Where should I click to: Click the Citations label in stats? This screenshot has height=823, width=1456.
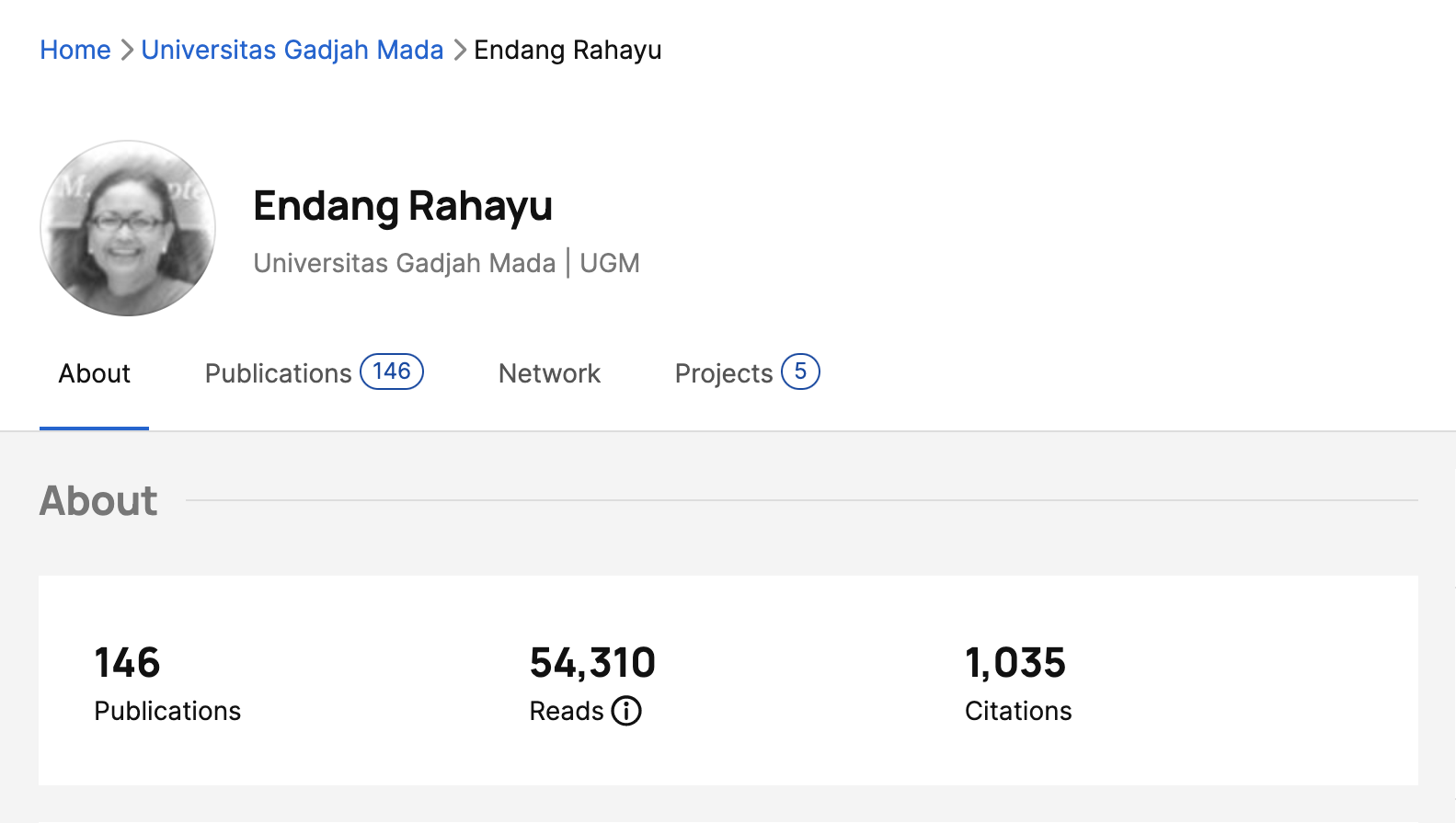tap(1018, 711)
